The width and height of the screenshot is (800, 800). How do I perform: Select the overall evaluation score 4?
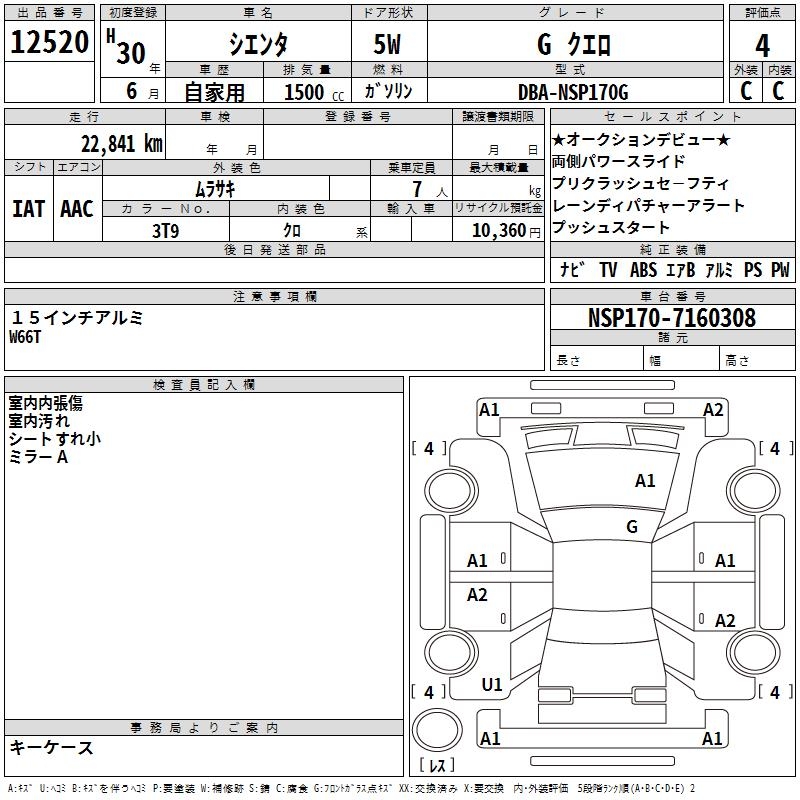[762, 45]
